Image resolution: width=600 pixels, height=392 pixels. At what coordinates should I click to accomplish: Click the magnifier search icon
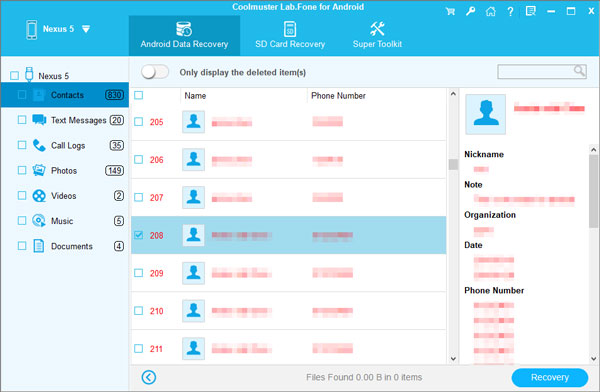pyautogui.click(x=579, y=70)
